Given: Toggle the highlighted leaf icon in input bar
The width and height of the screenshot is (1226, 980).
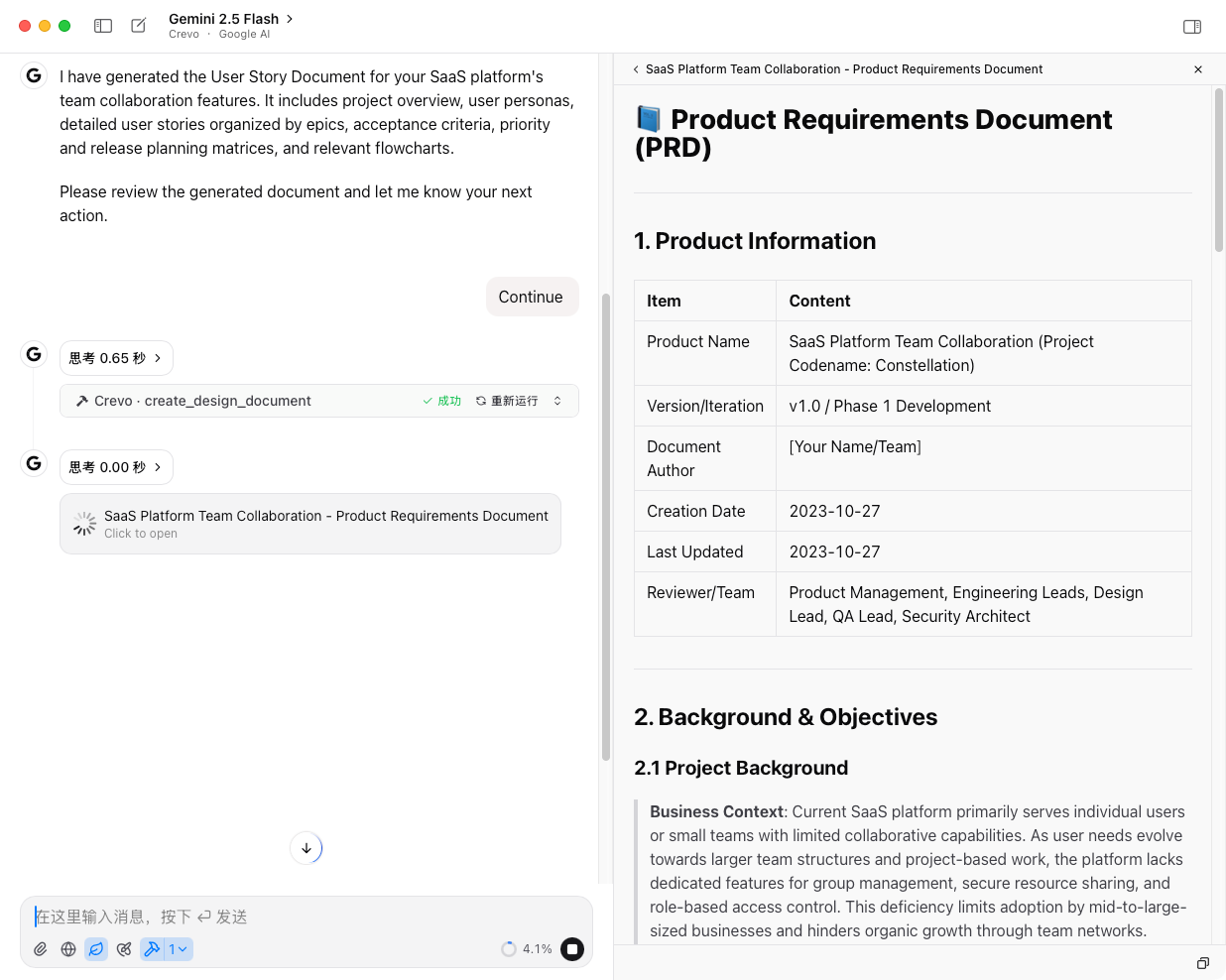Looking at the screenshot, I should click(x=96, y=949).
